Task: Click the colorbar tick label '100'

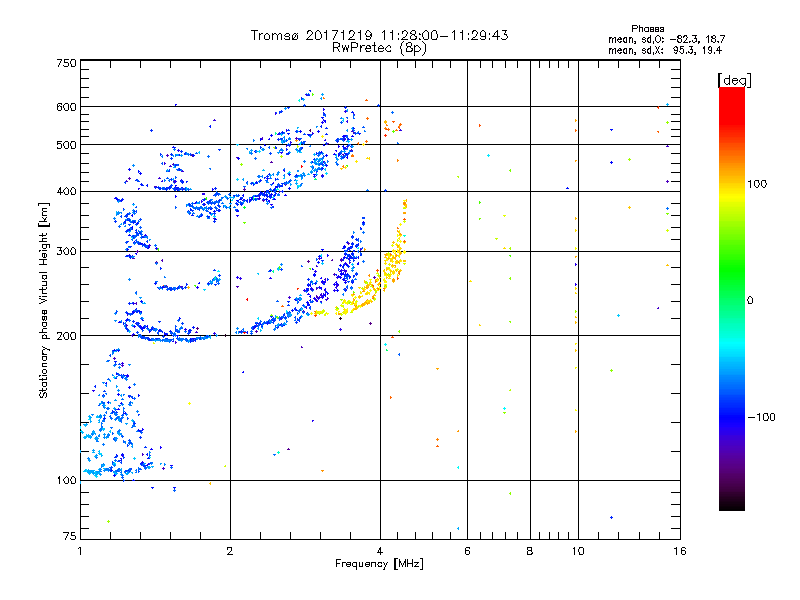Action: [x=757, y=184]
